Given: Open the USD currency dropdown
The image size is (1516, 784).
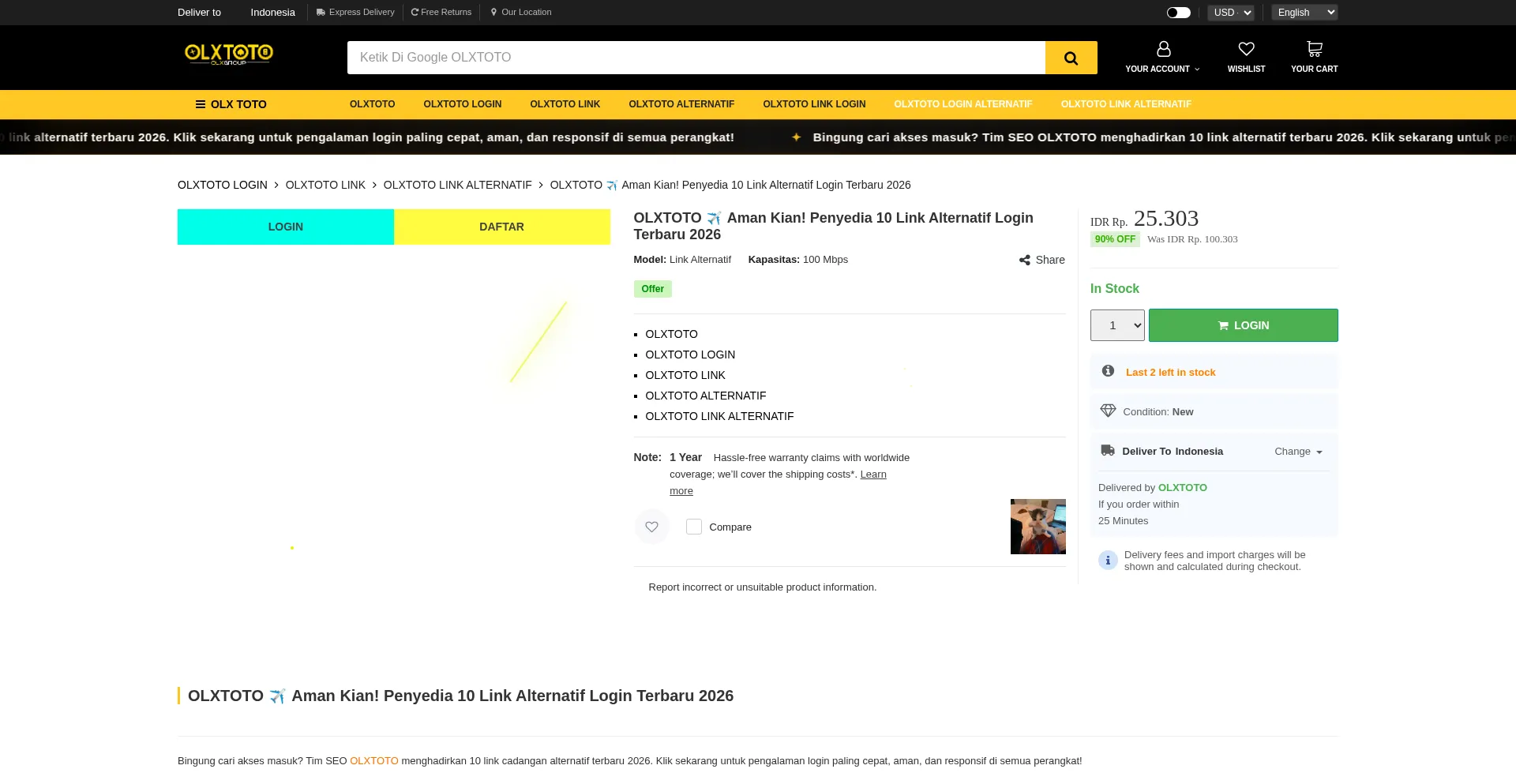Looking at the screenshot, I should tap(1231, 13).
